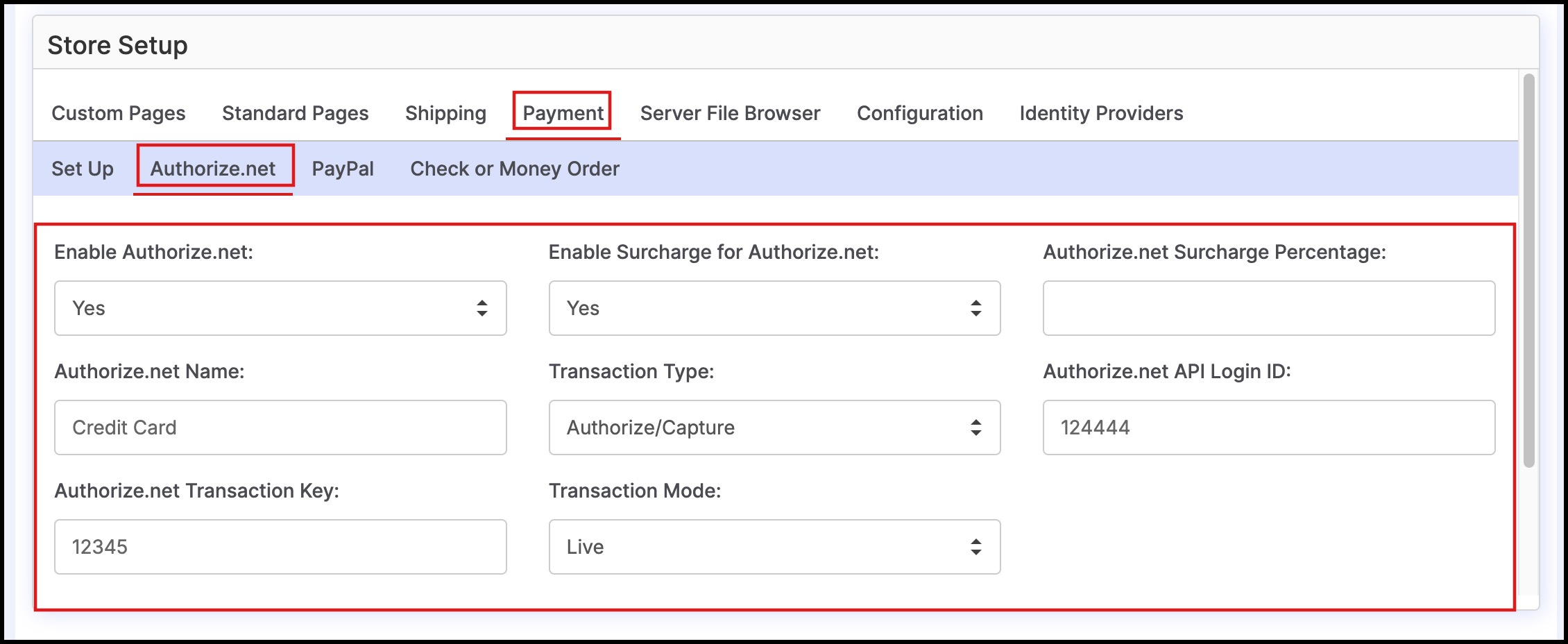Switch to PayPal sub-tab
This screenshot has height=644, width=1568.
coord(343,169)
